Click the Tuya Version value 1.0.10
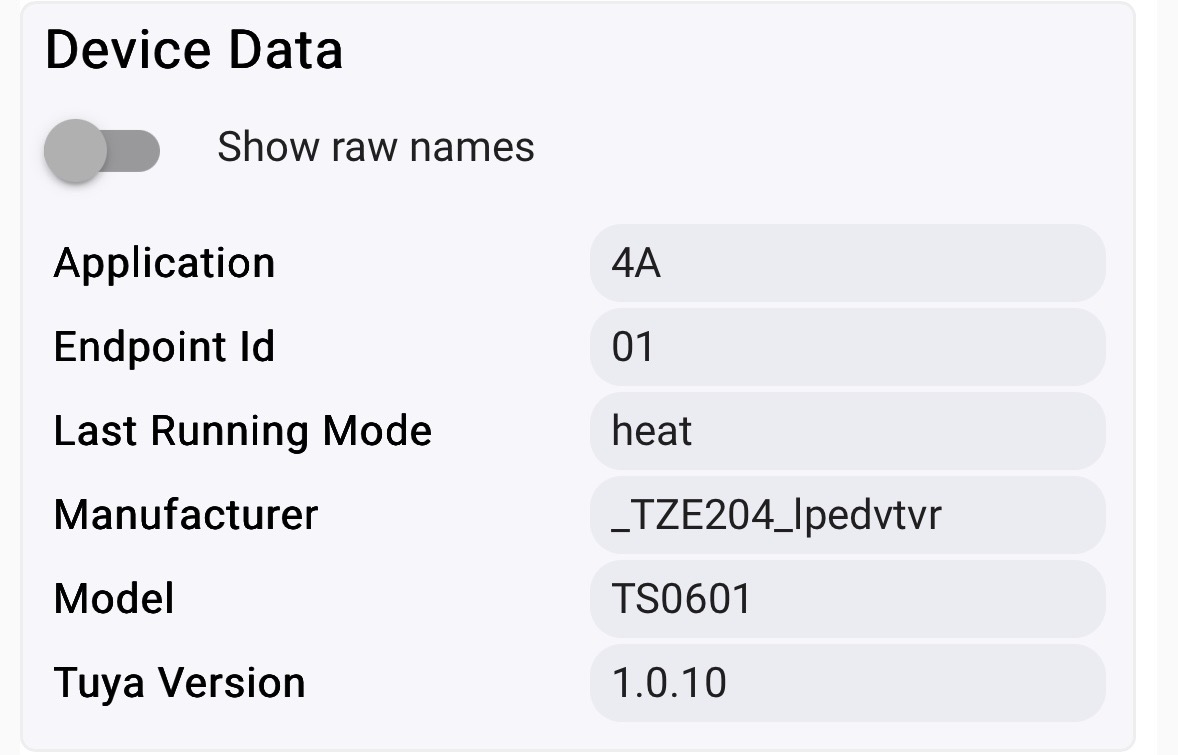This screenshot has width=1178, height=755. pyautogui.click(x=847, y=684)
